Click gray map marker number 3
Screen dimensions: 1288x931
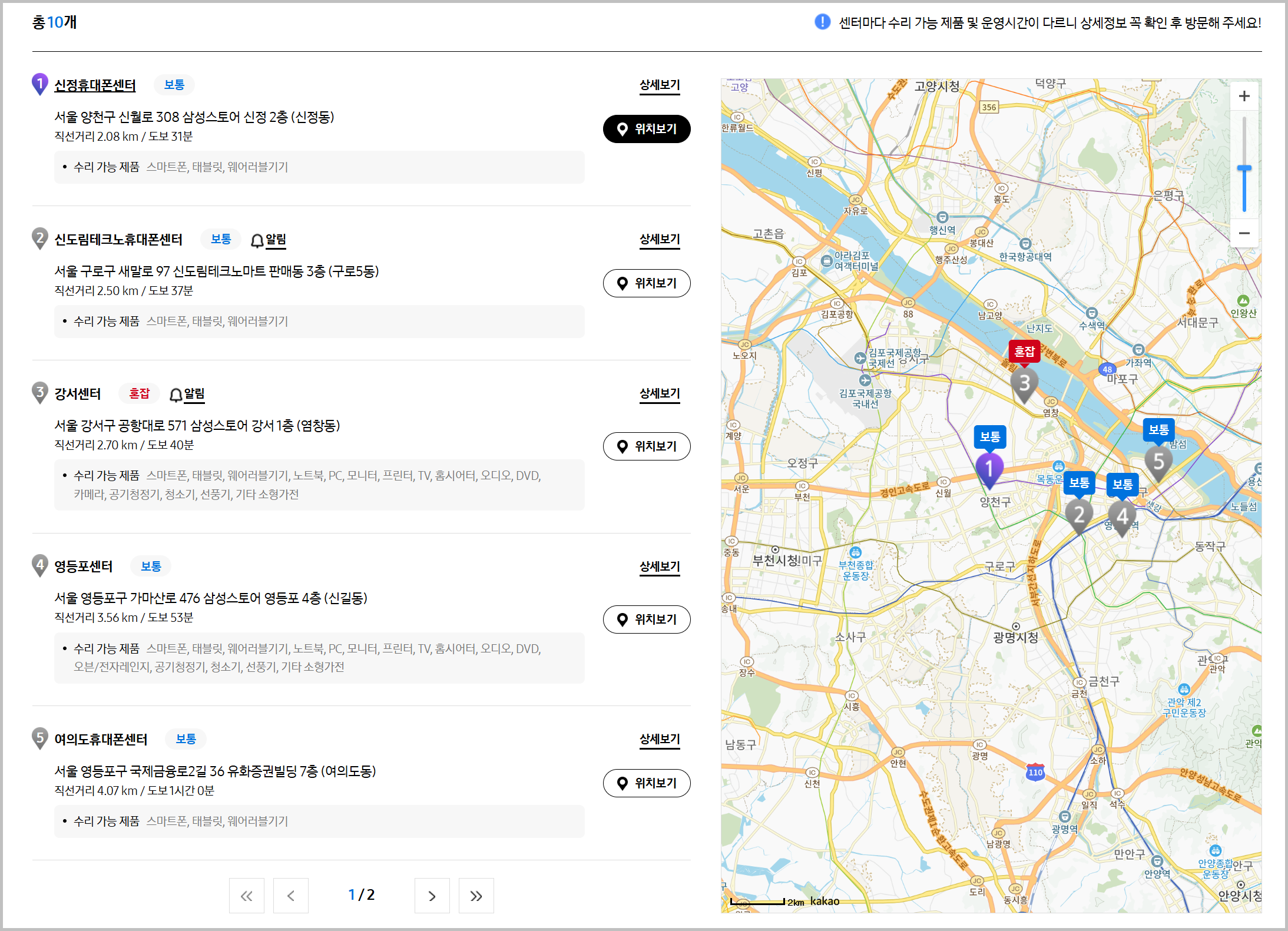tap(1024, 383)
